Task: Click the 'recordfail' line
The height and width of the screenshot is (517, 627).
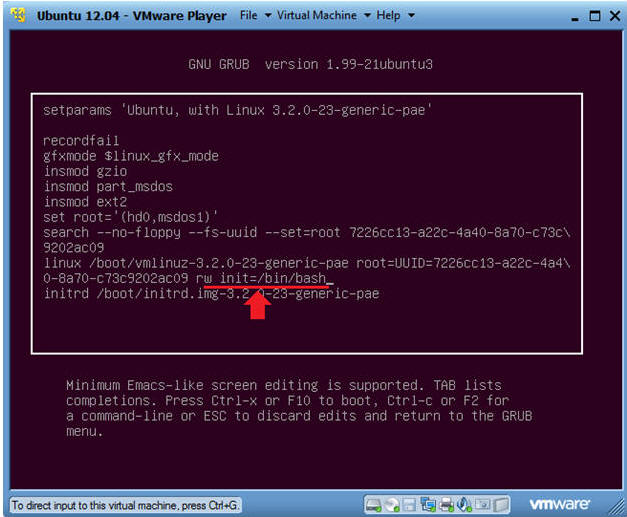Action: (x=81, y=140)
